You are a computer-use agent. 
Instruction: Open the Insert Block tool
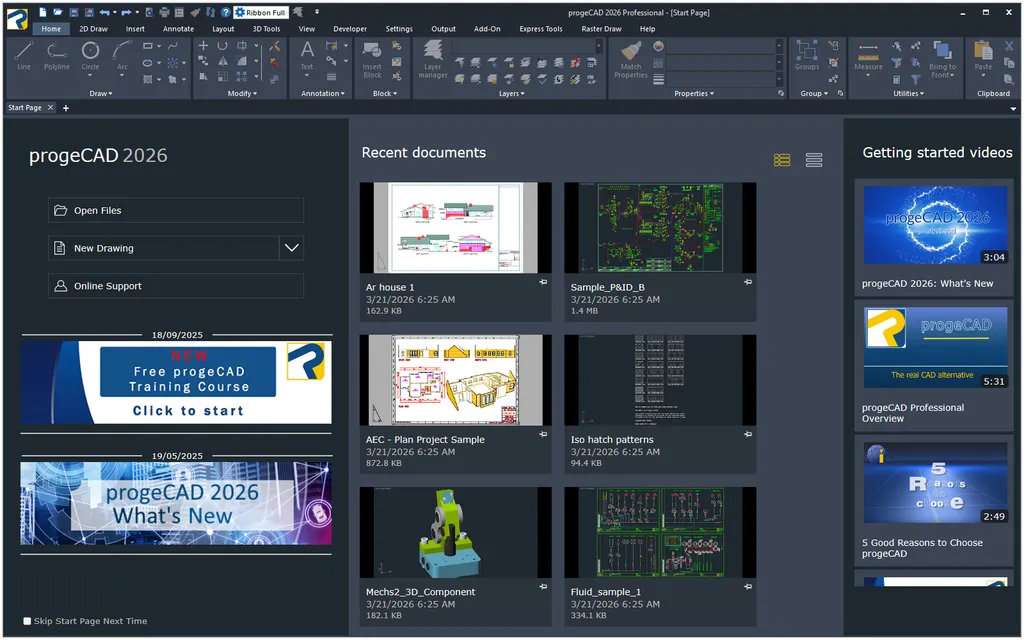(372, 60)
